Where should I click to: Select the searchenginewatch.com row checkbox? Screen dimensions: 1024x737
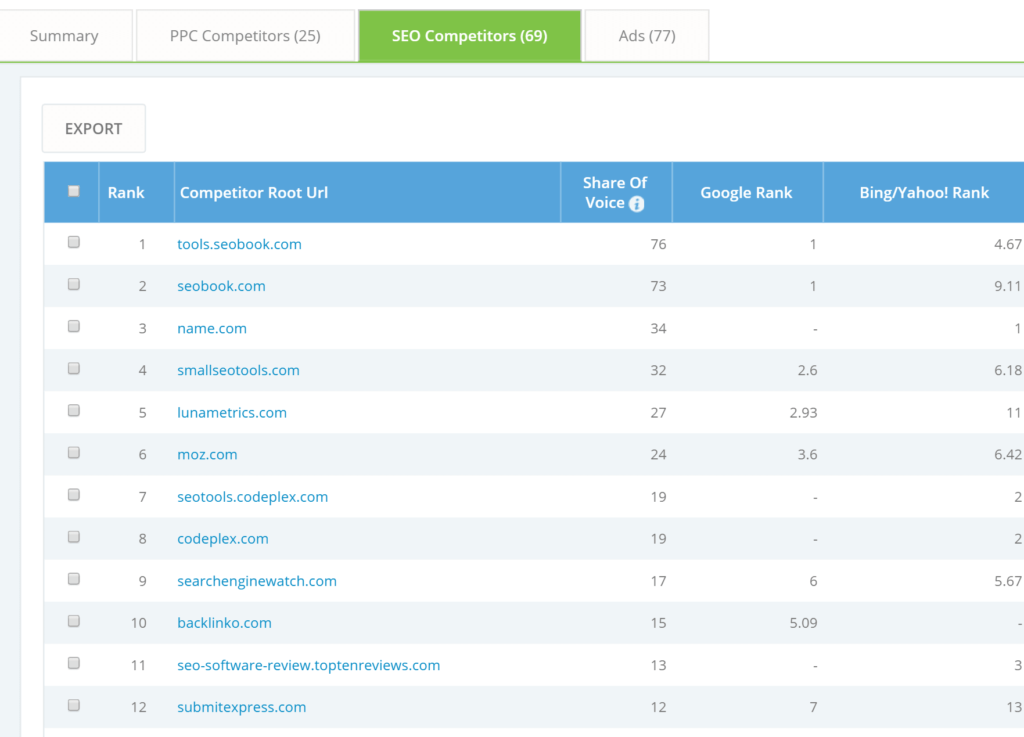74,579
